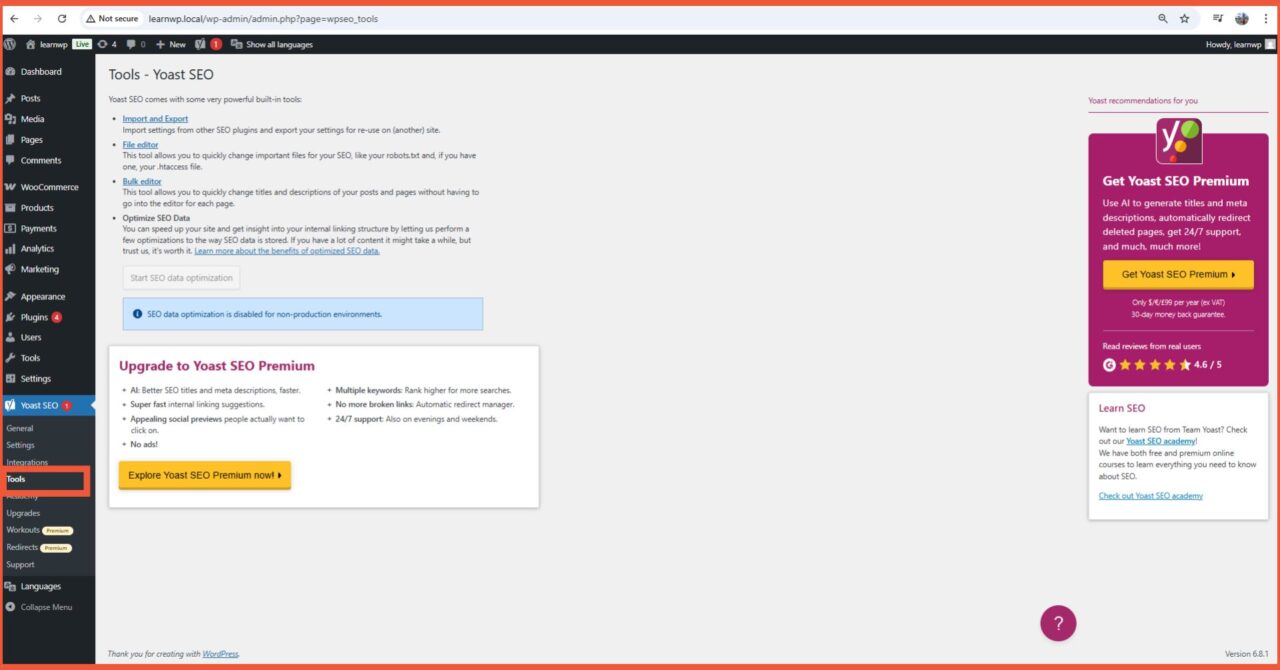
Task: Click the Get Yoast SEO Premium button
Action: [x=1178, y=274]
